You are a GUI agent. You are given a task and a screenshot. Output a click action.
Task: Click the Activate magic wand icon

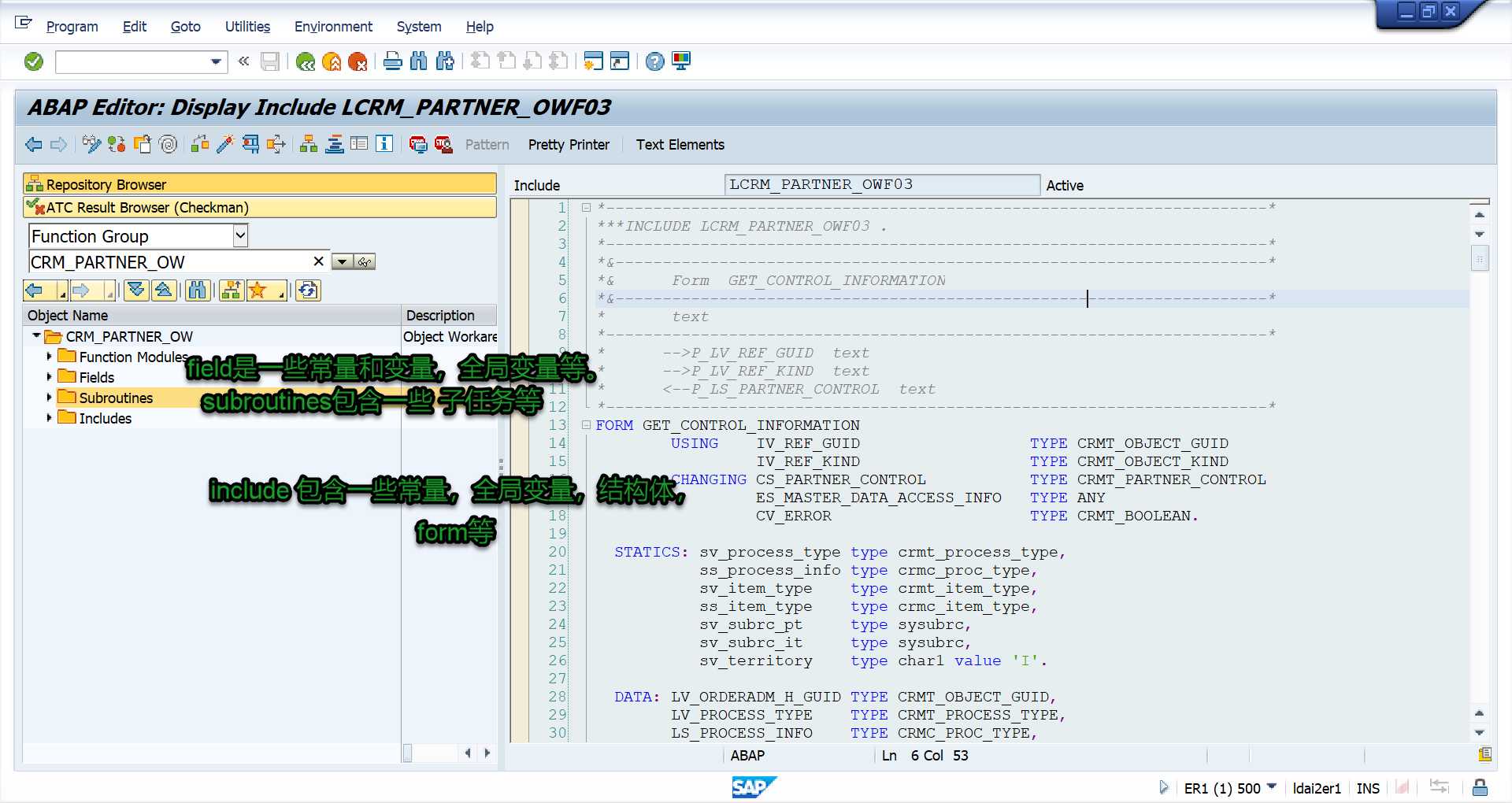pos(225,145)
